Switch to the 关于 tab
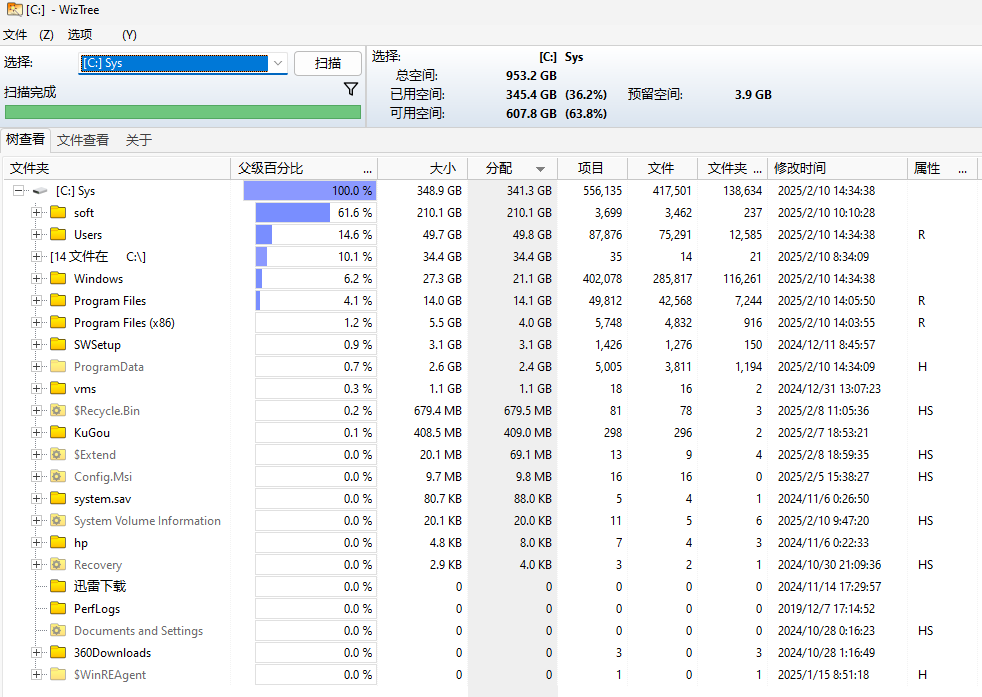982x697 pixels. coord(138,140)
